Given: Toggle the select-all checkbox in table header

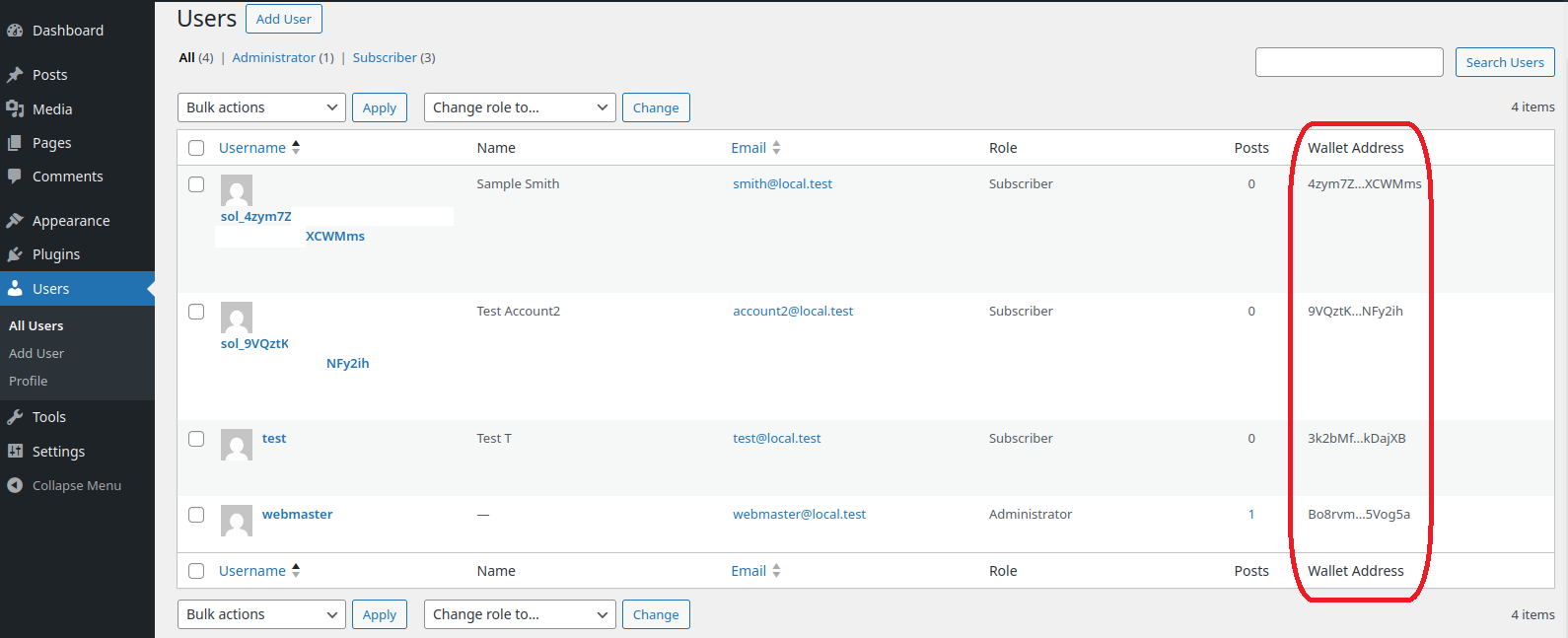Looking at the screenshot, I should (196, 148).
